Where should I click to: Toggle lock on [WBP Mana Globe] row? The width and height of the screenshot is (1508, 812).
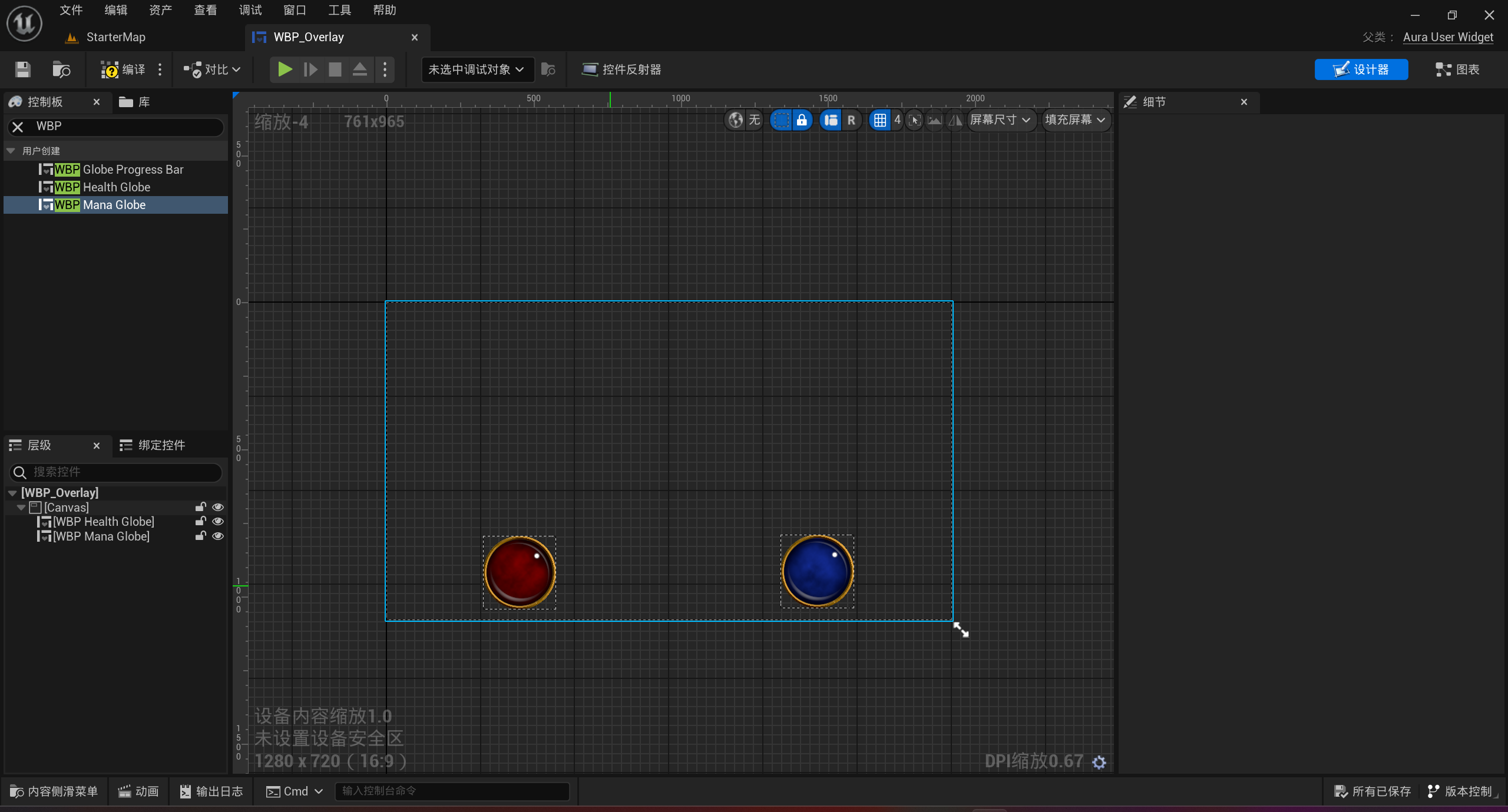[201, 536]
